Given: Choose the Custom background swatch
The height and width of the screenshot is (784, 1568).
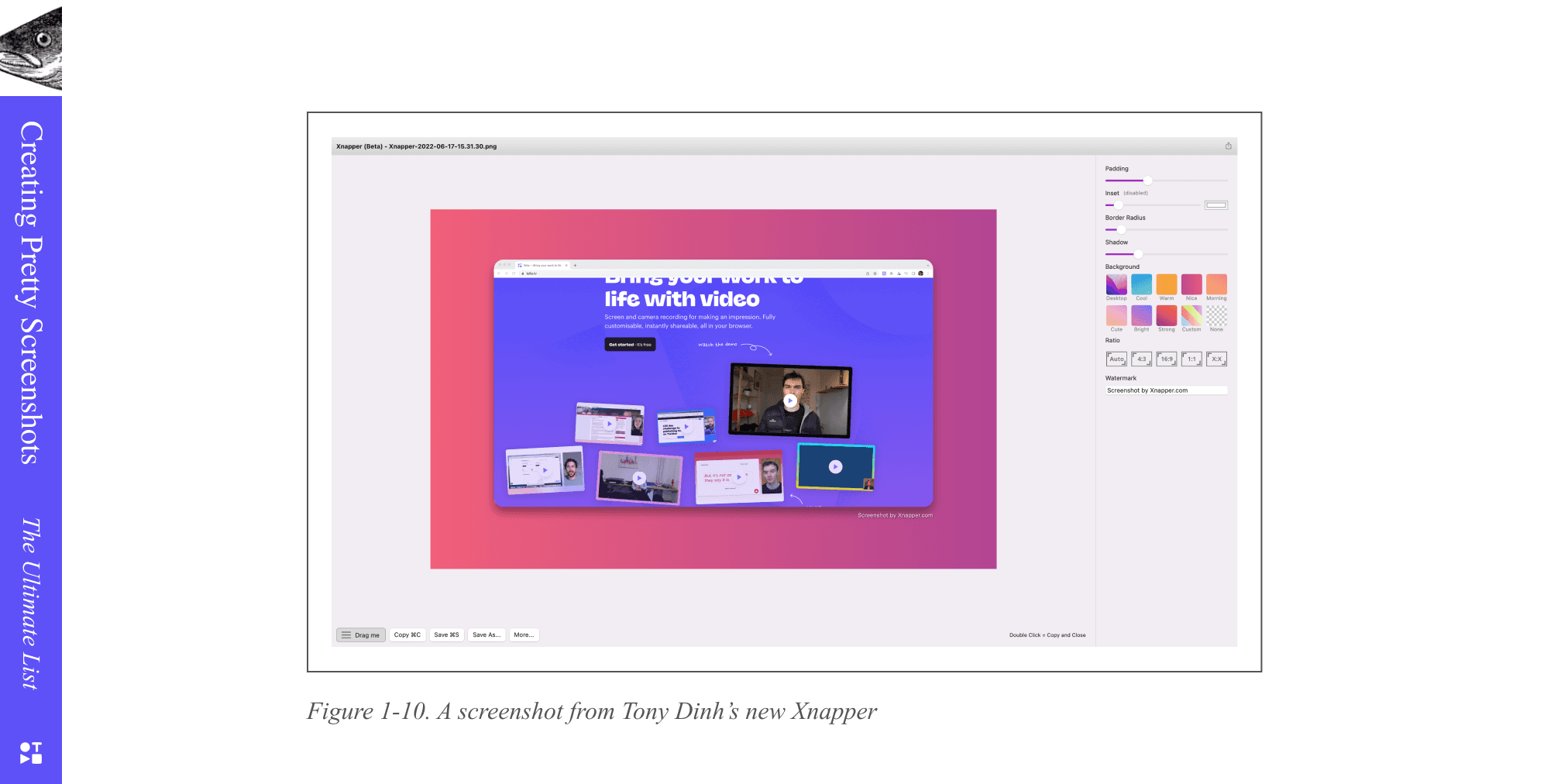Looking at the screenshot, I should pos(1191,315).
